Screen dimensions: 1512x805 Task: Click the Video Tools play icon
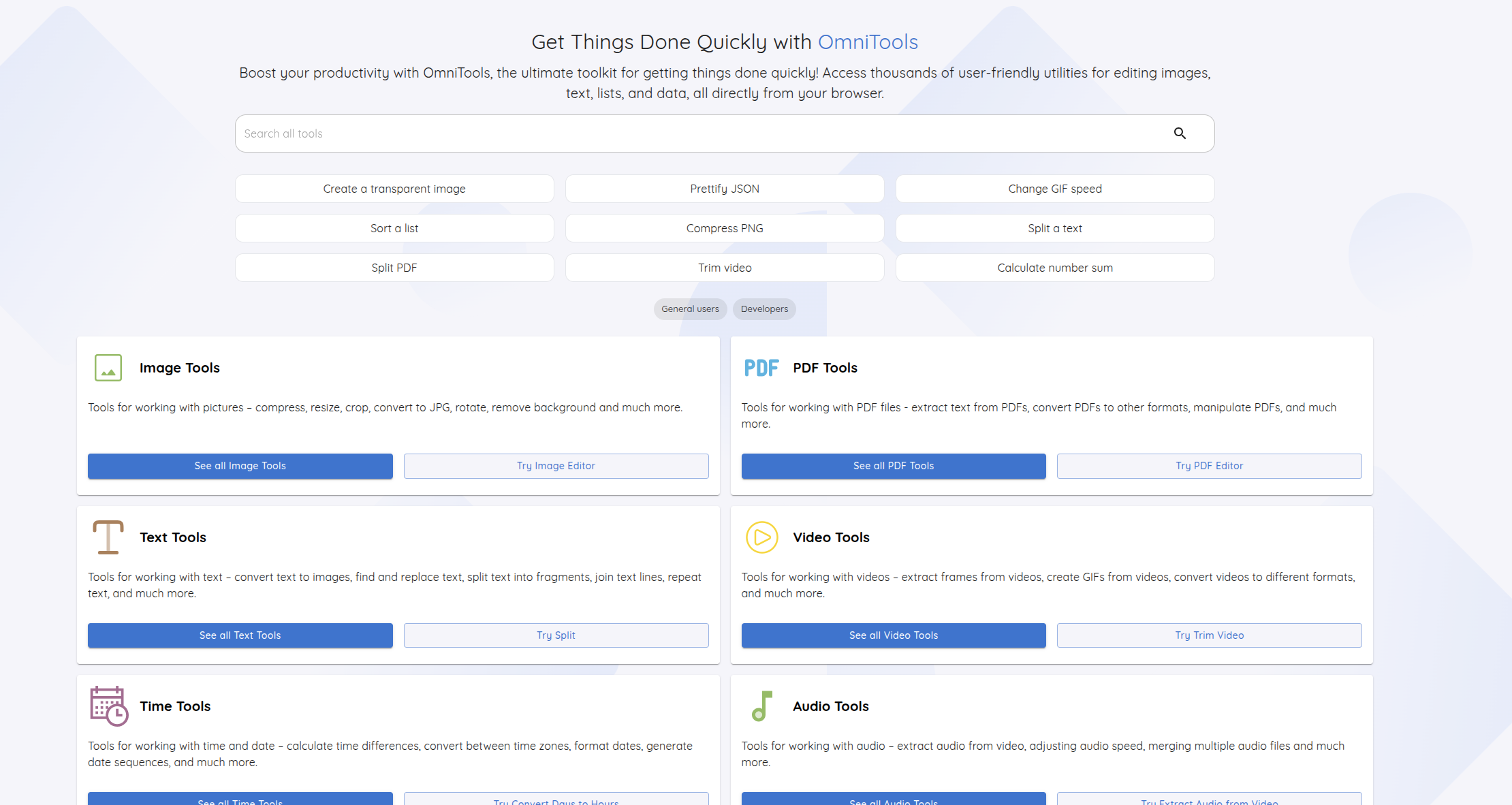pos(761,537)
